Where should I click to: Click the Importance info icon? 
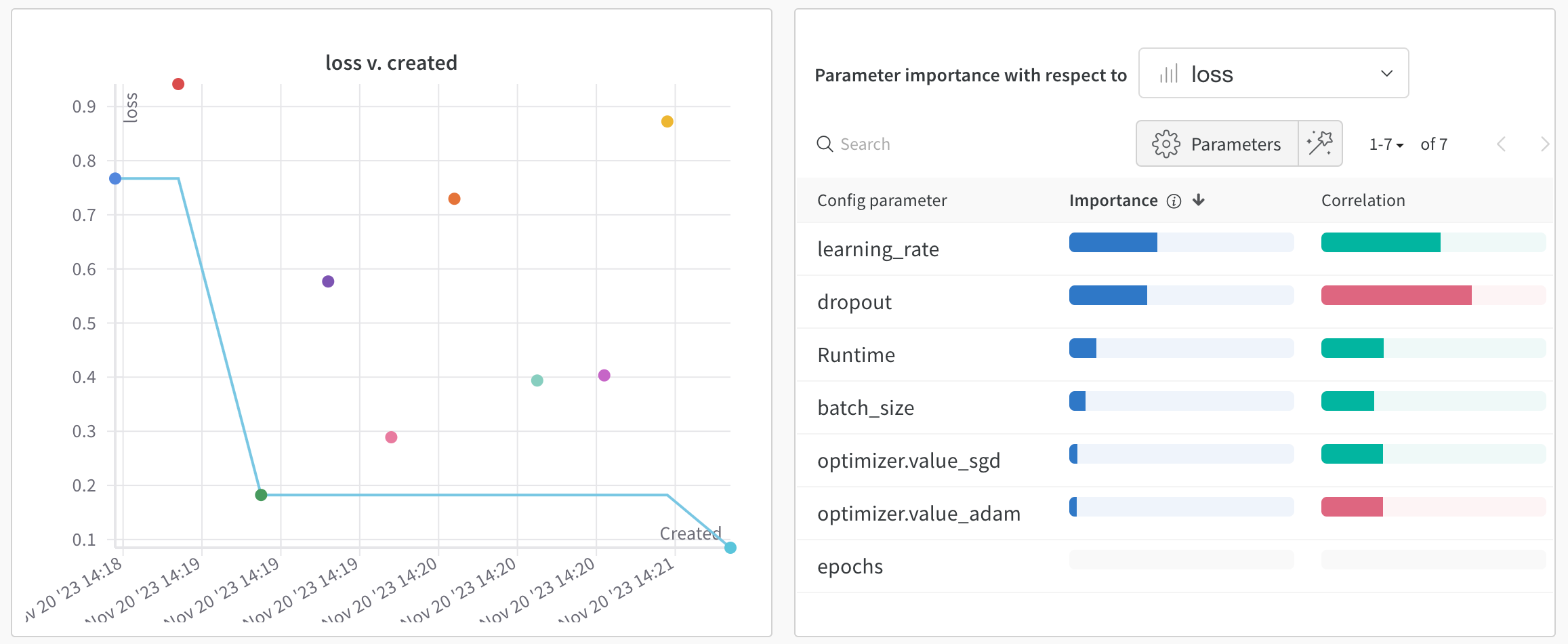pyautogui.click(x=1174, y=201)
